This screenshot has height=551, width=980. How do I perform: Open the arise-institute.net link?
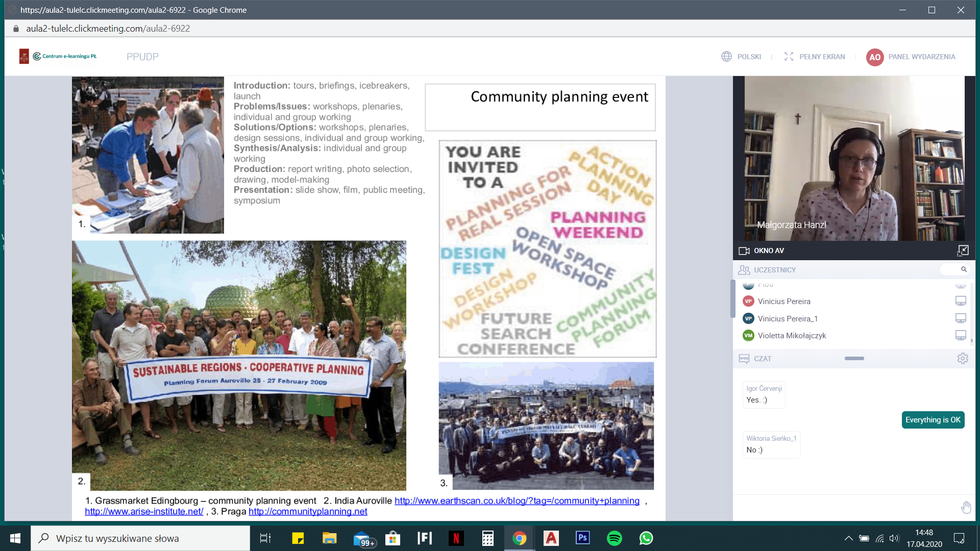(144, 512)
